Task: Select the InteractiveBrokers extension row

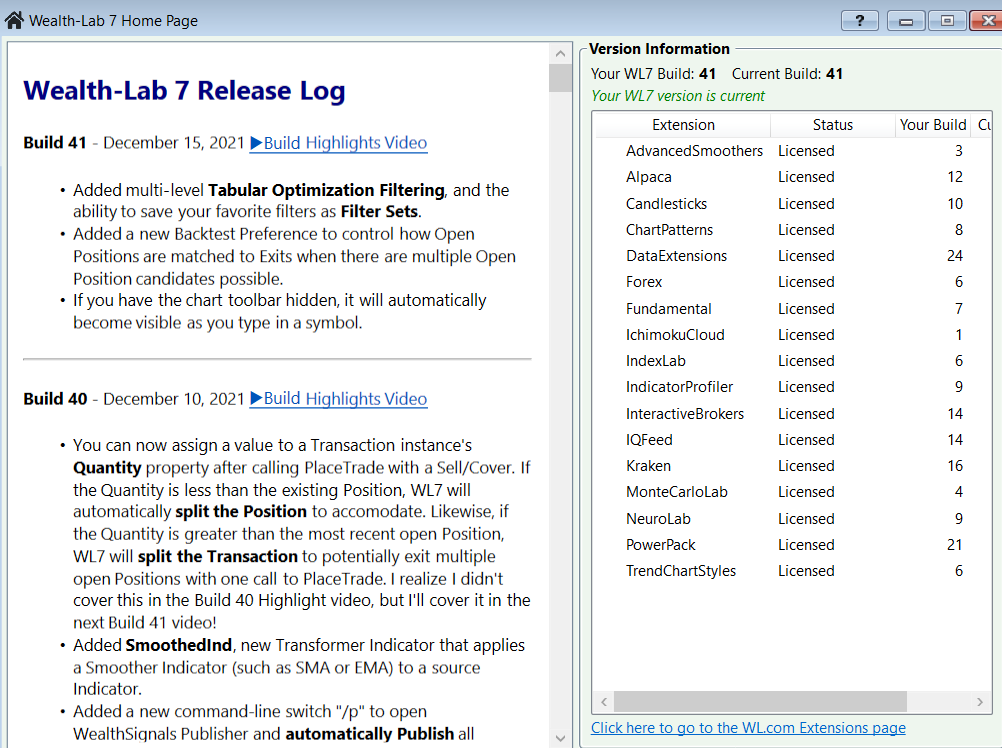Action: click(684, 414)
